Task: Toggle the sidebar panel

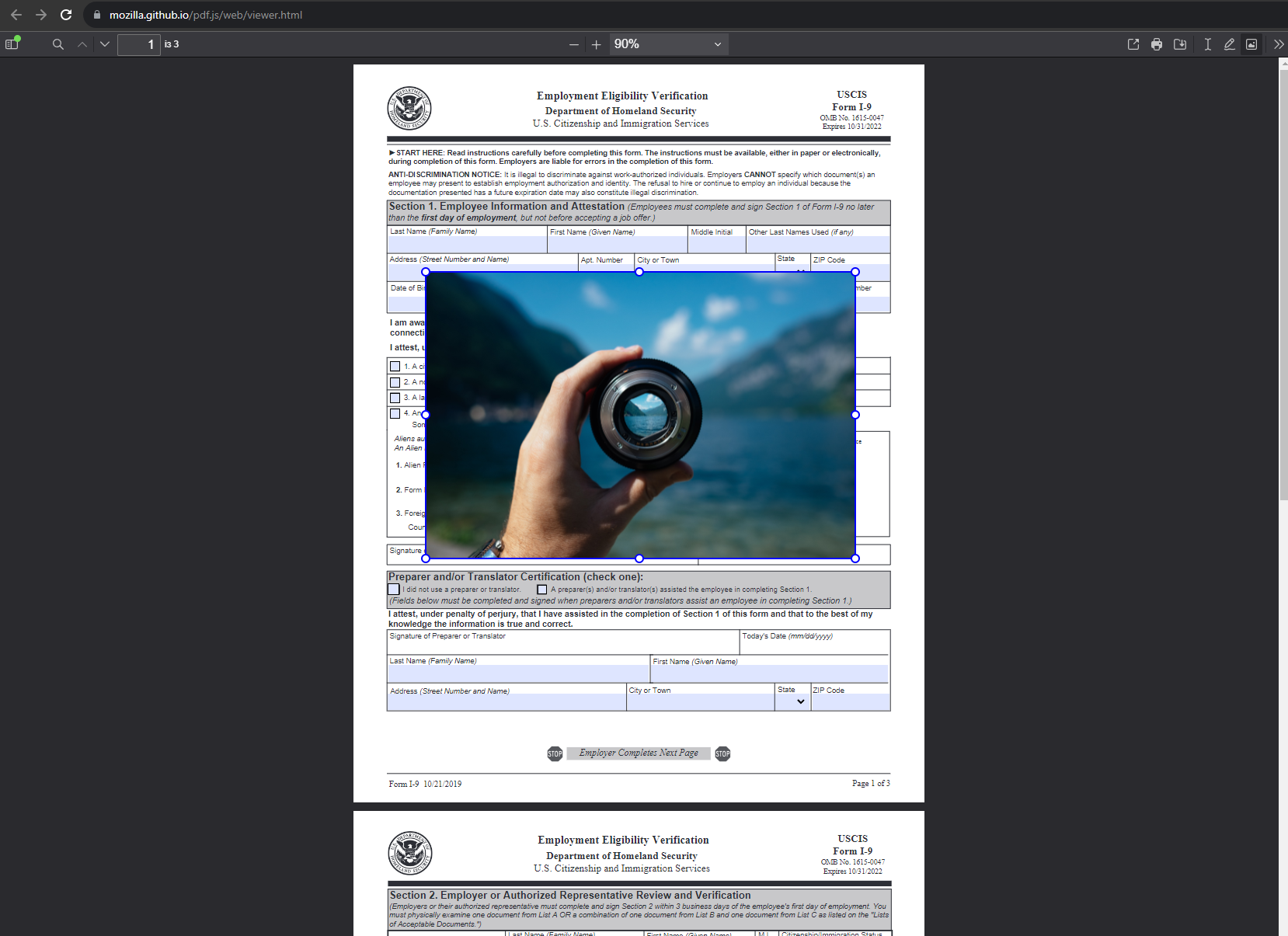Action: tap(11, 44)
